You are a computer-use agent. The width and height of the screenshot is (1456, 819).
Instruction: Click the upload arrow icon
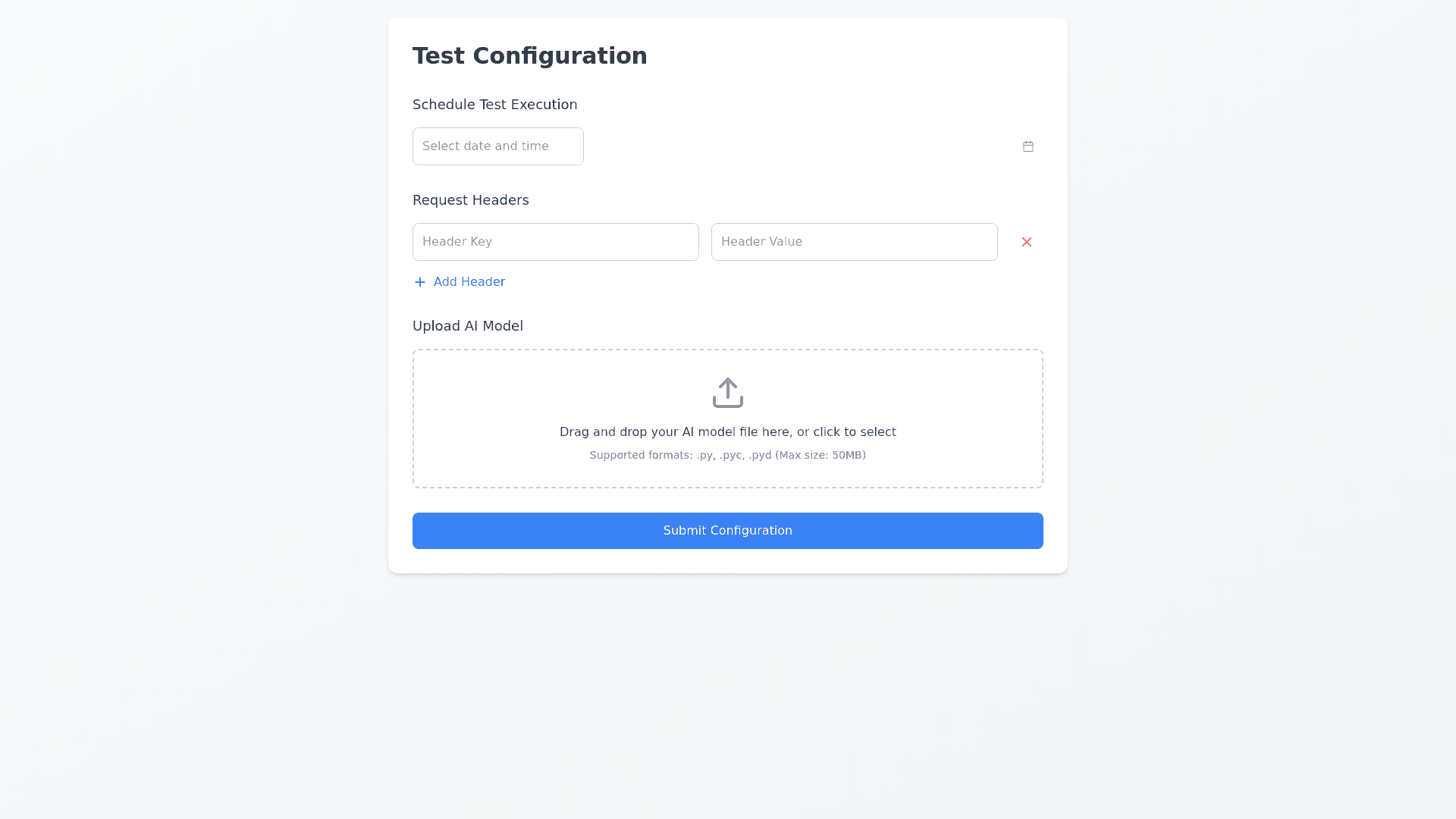click(728, 393)
